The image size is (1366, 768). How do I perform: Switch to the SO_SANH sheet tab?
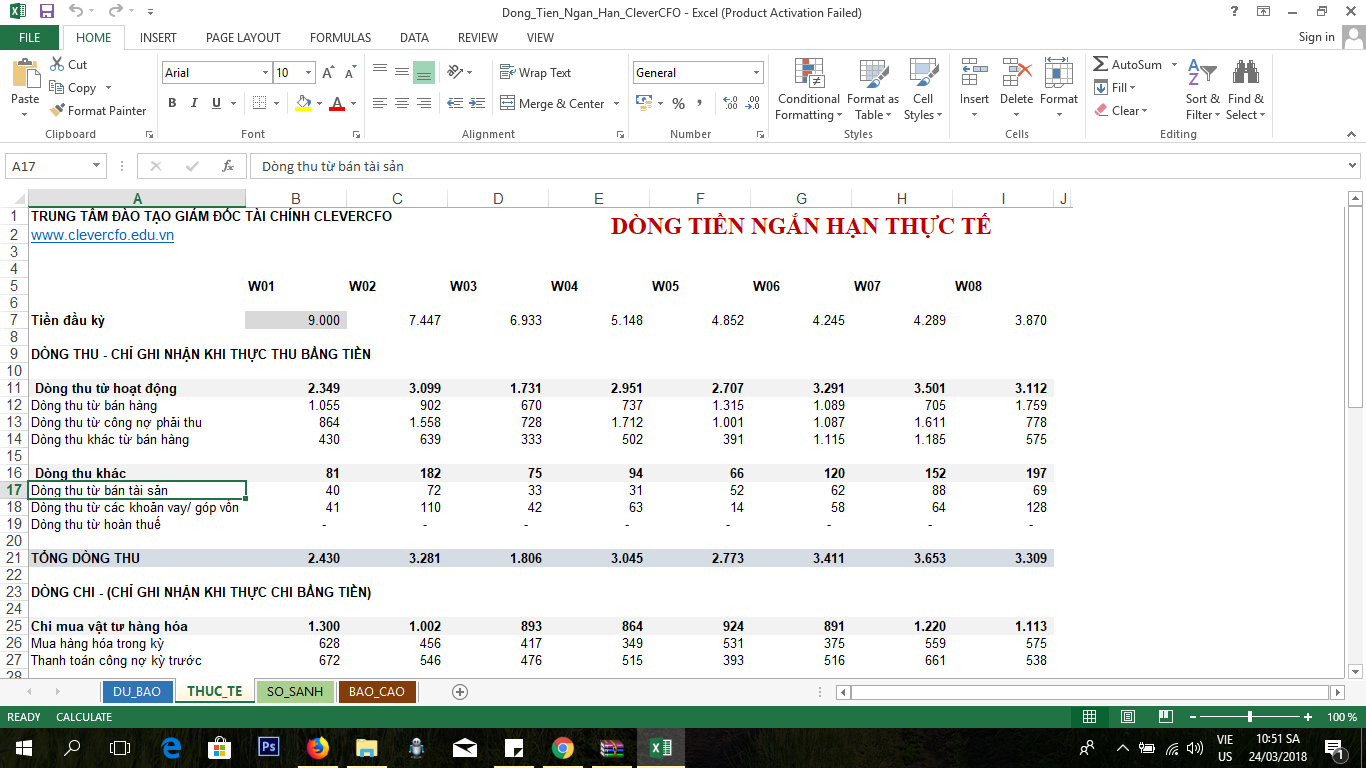tap(295, 691)
